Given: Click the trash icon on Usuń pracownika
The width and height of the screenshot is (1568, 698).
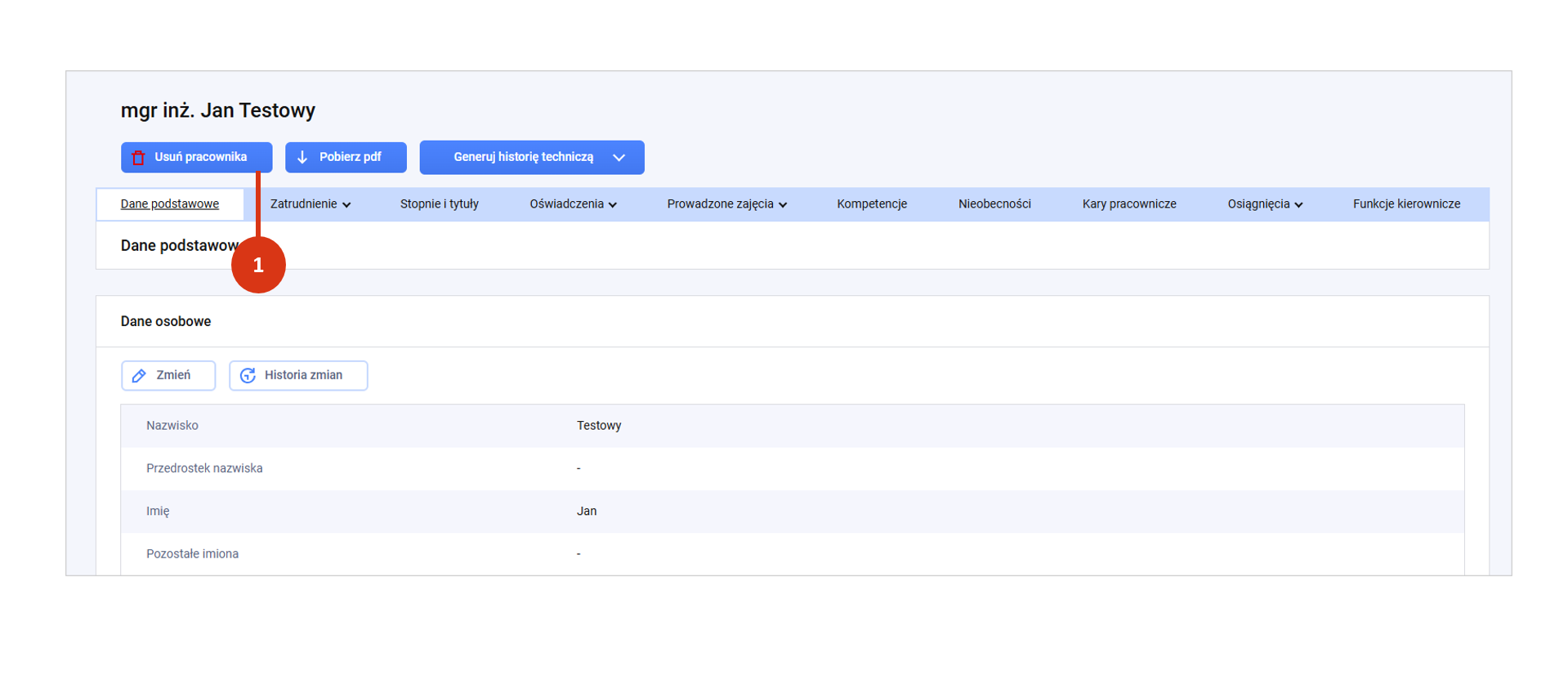Looking at the screenshot, I should coord(139,158).
